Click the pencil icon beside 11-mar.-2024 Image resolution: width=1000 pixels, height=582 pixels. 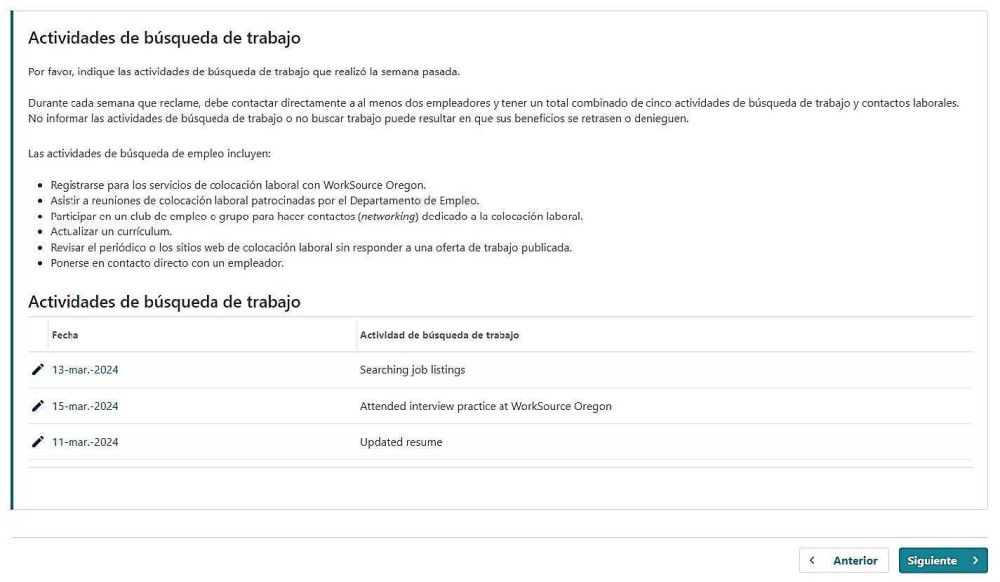[38, 442]
